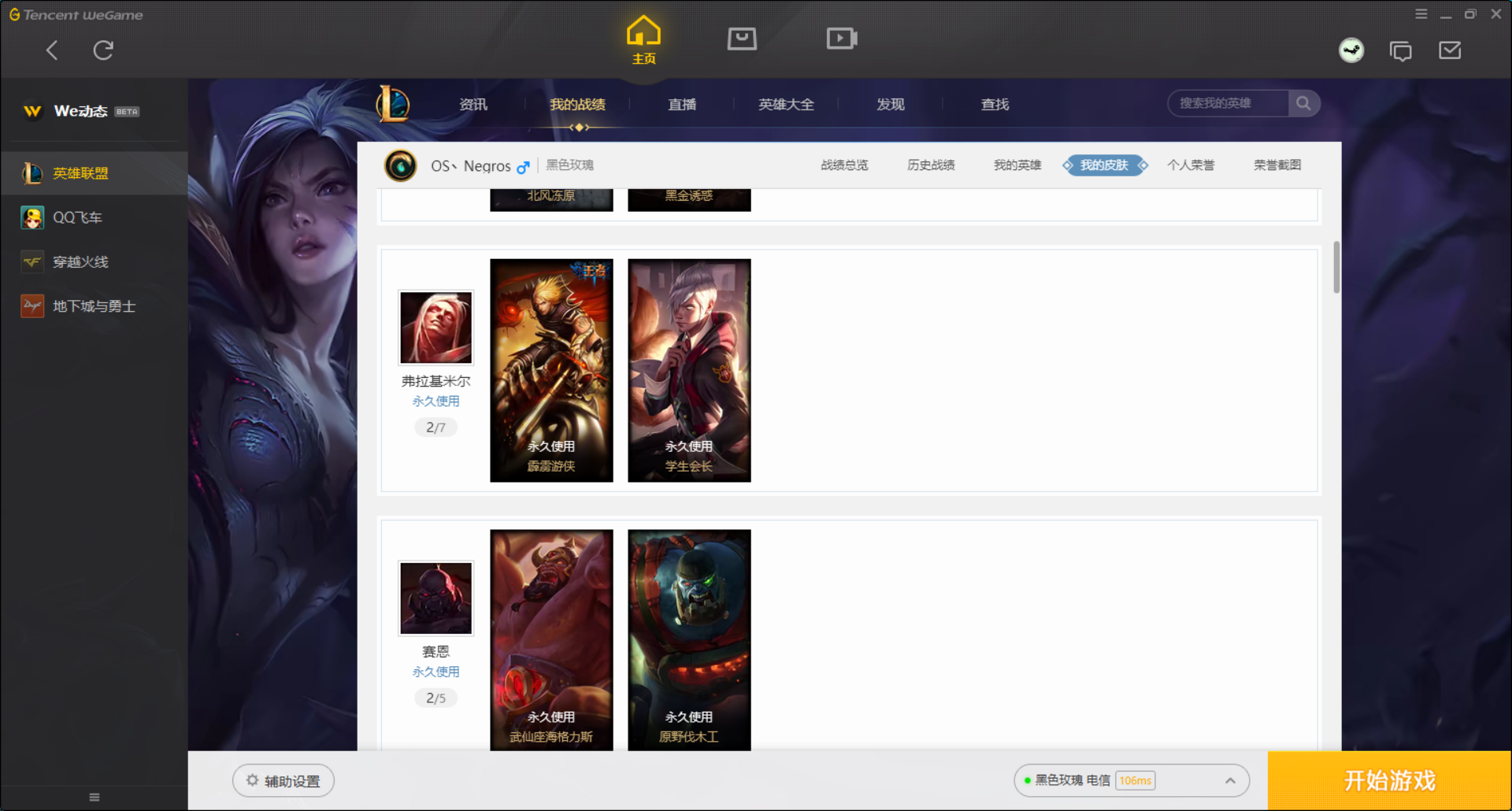Image resolution: width=1512 pixels, height=811 pixels.
Task: Open the mail inbox icon
Action: coord(1450,50)
